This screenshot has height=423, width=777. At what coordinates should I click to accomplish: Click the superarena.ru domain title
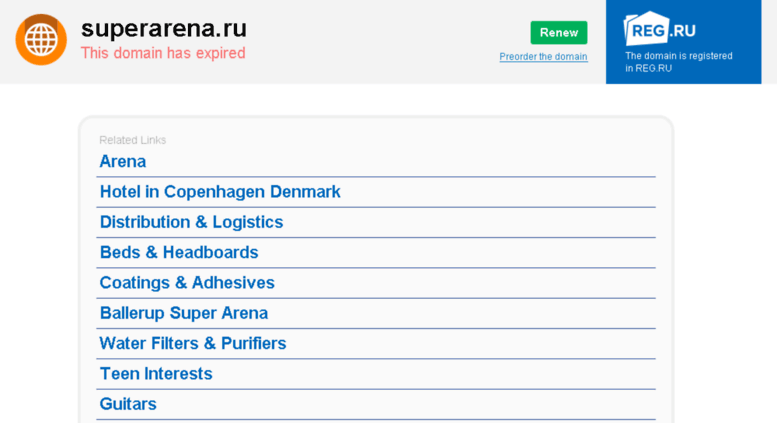click(x=164, y=28)
